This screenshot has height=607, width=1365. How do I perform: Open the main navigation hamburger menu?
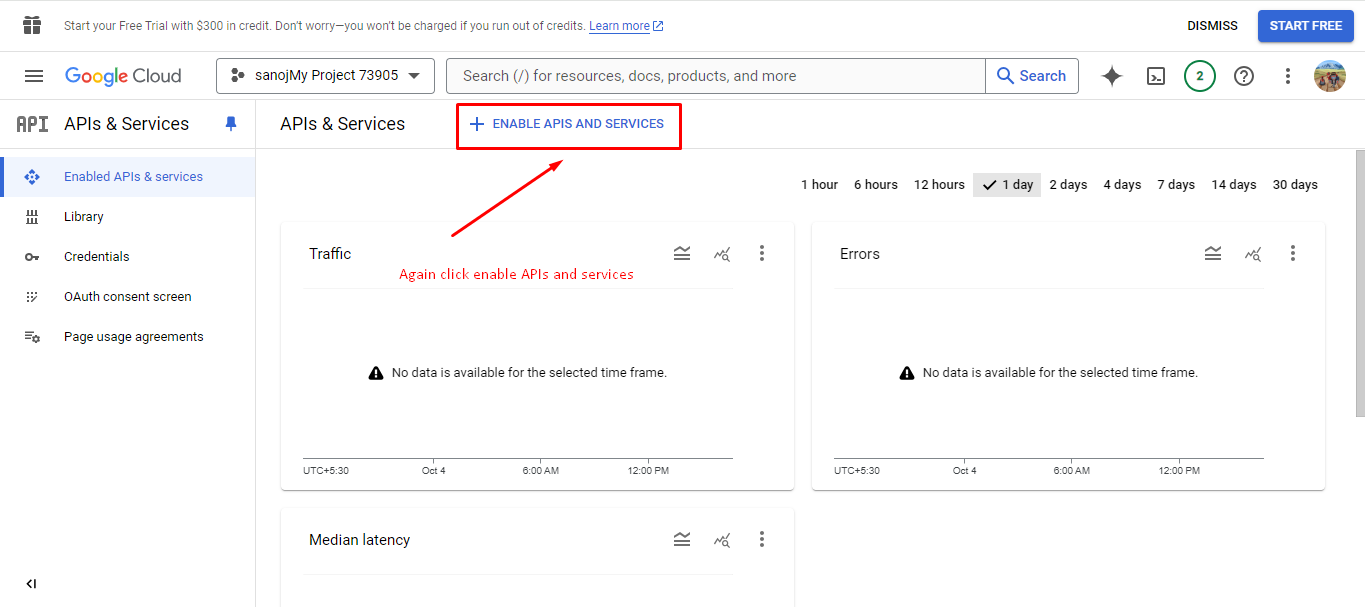[34, 76]
